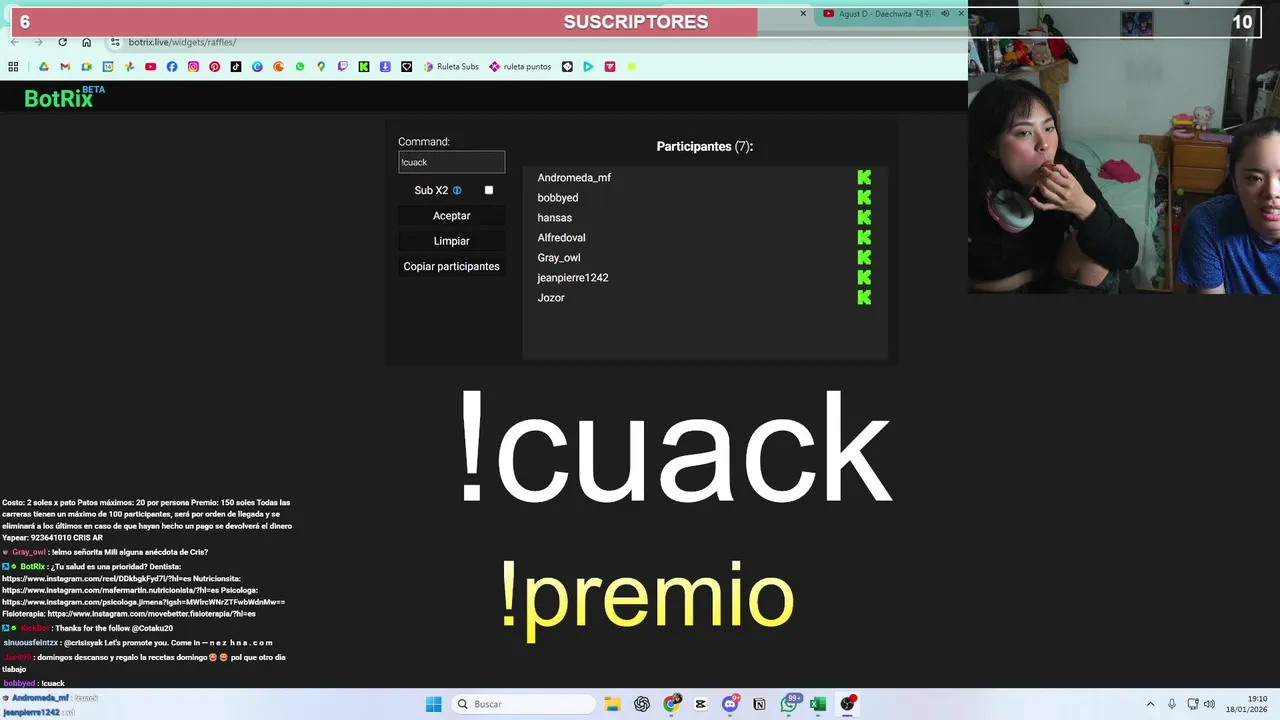Open the Instagram bookmark
Image resolution: width=1280 pixels, height=720 pixels.
(193, 67)
